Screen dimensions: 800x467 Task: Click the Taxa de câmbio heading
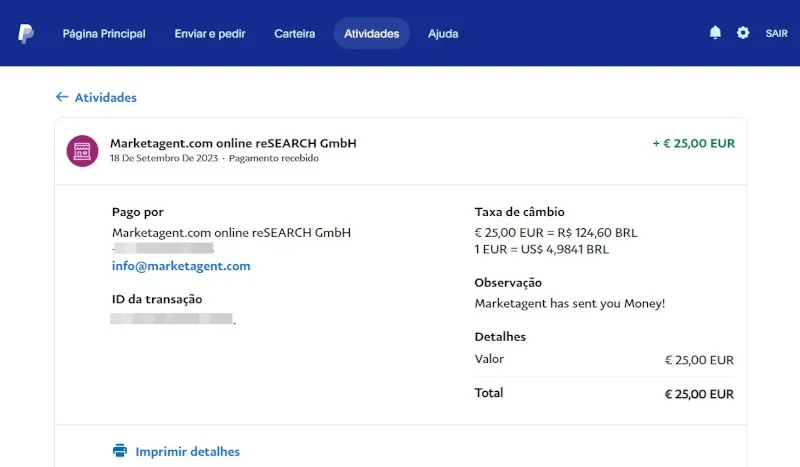pyautogui.click(x=519, y=212)
